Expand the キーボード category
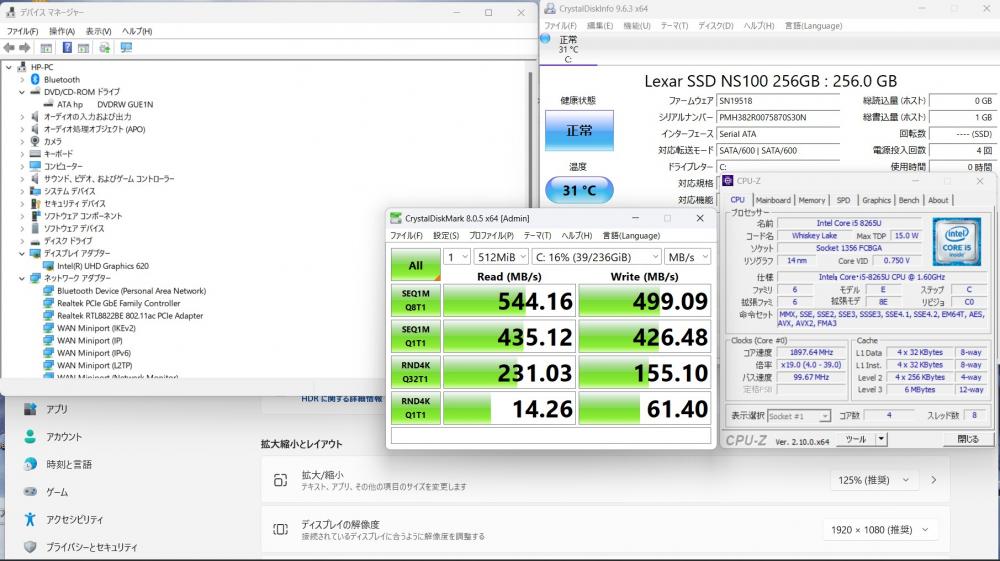The width and height of the screenshot is (1000, 561). 22,154
